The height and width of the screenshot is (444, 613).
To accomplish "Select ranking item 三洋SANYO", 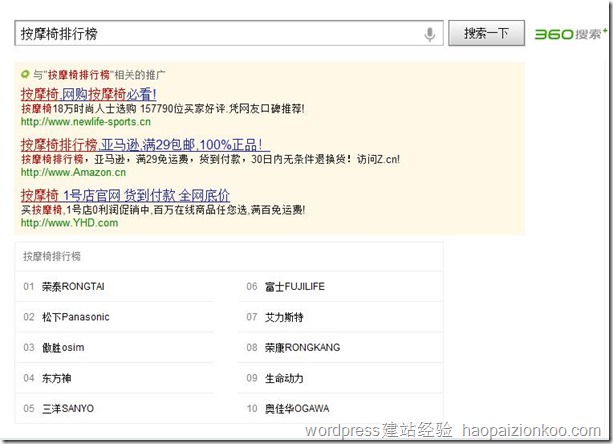I will pos(68,408).
